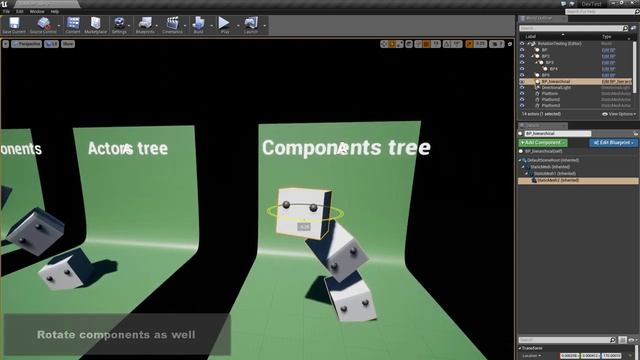Click the World Outliner search field
This screenshot has width=640, height=360.
click(571, 28)
